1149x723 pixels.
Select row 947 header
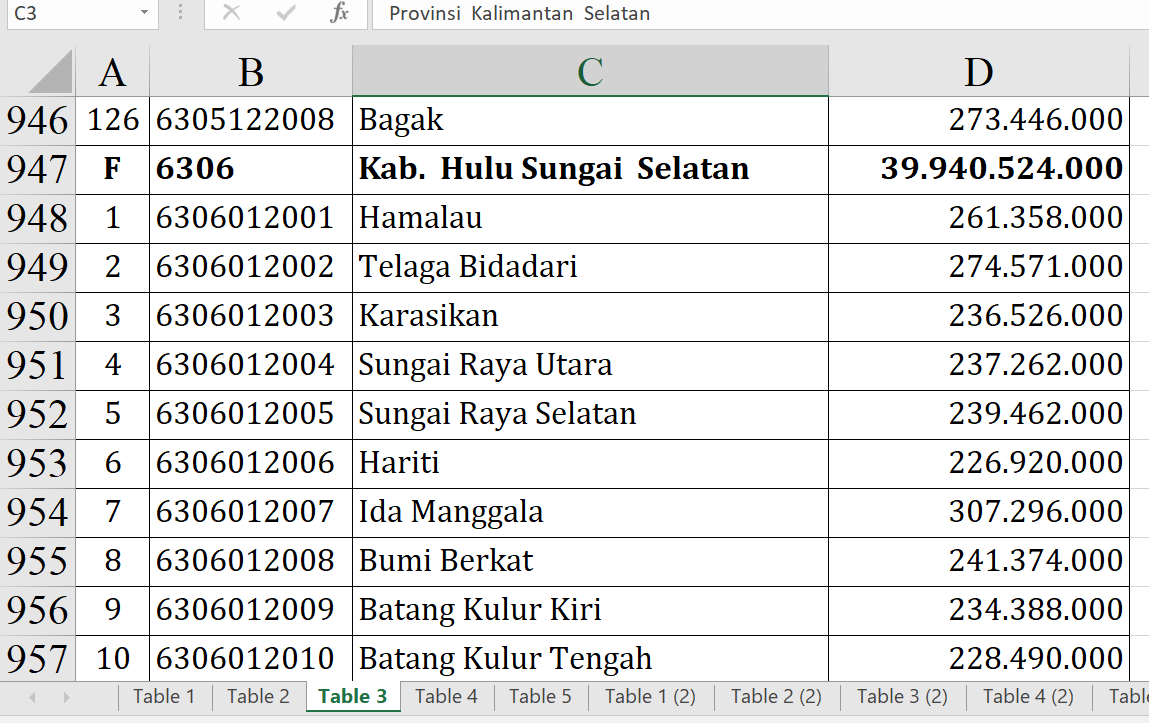[38, 170]
